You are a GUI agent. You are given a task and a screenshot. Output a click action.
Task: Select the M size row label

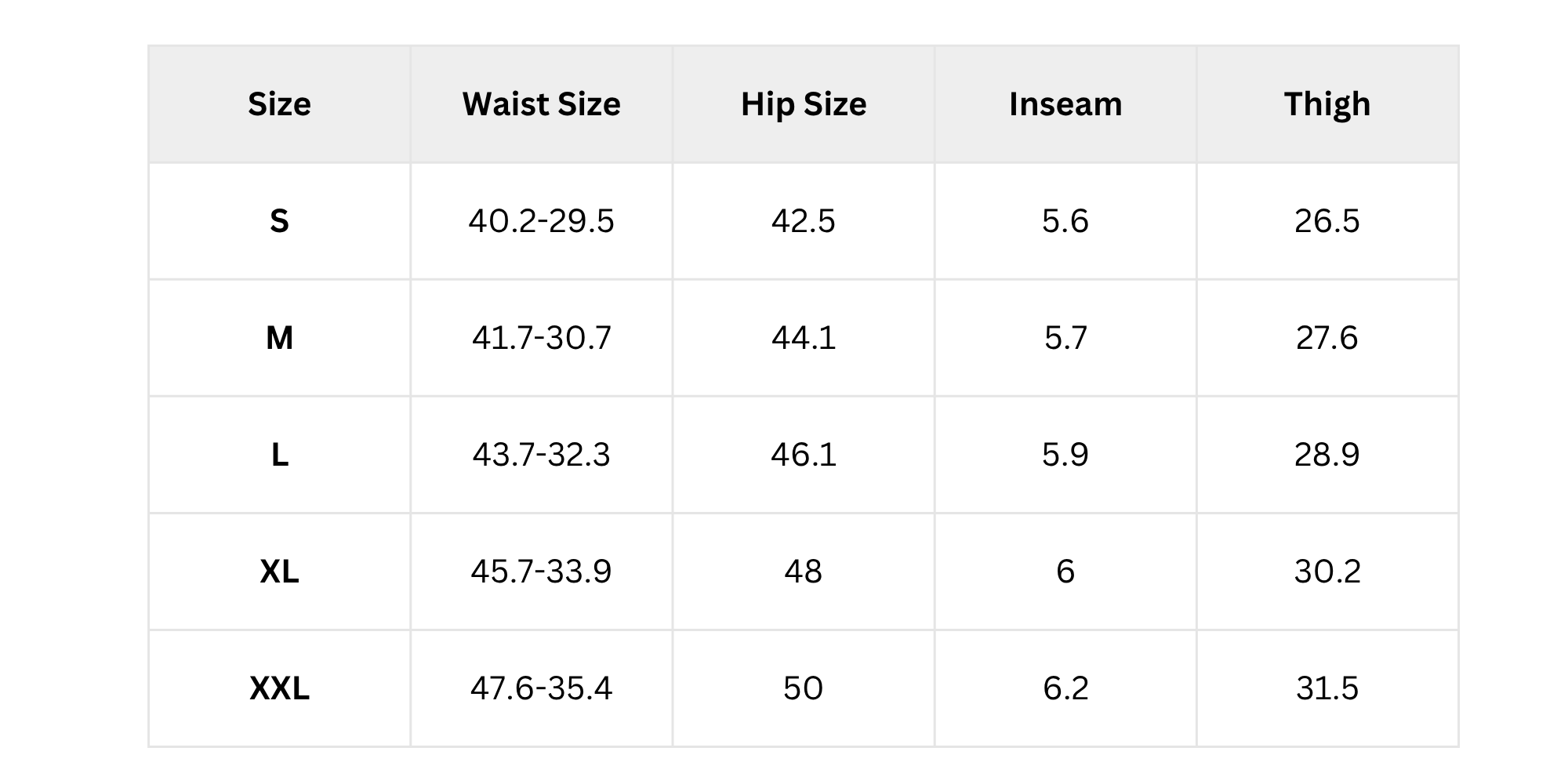click(279, 338)
